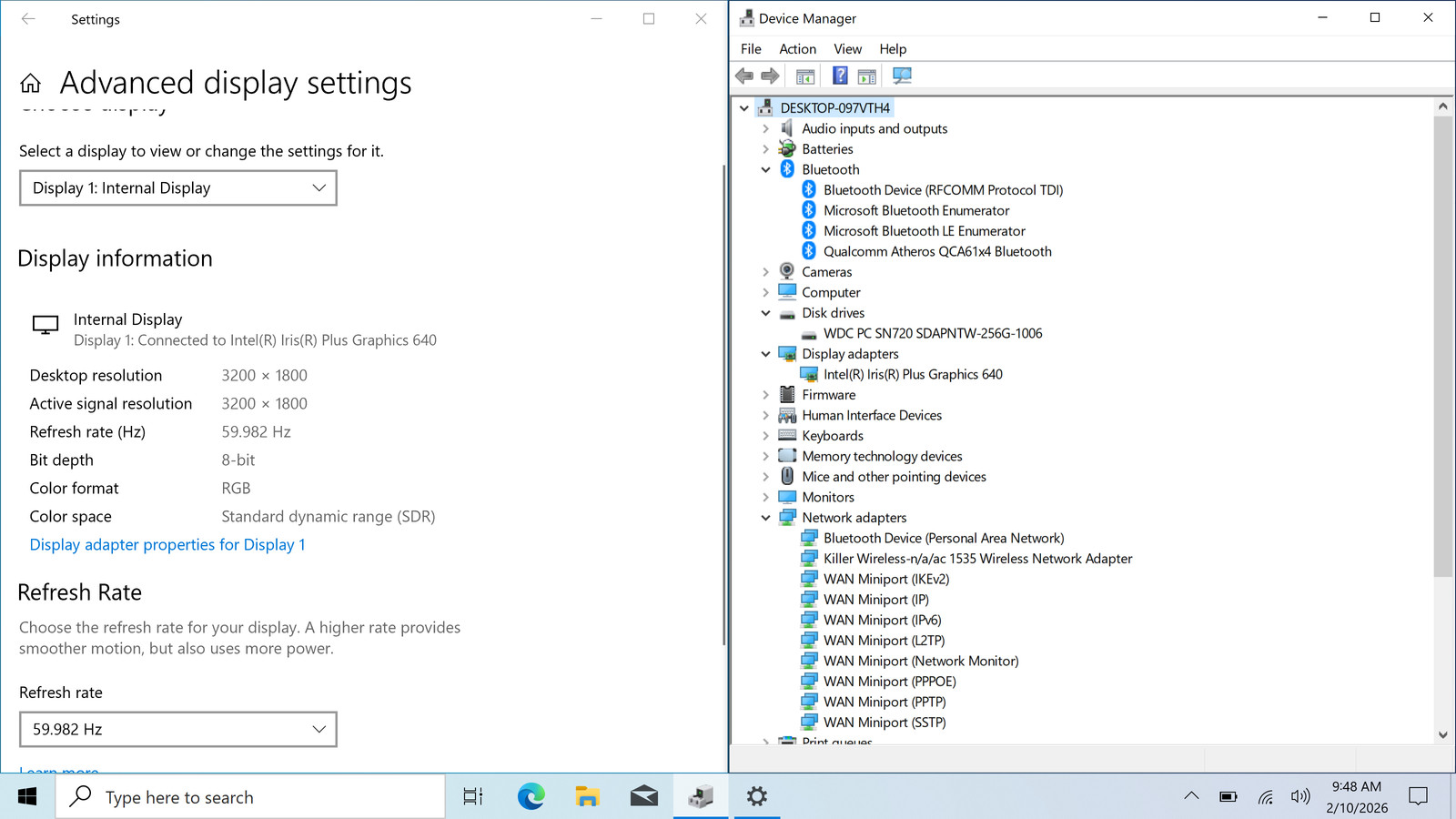Expand the Audio inputs and outputs node
1456x819 pixels.
click(765, 128)
